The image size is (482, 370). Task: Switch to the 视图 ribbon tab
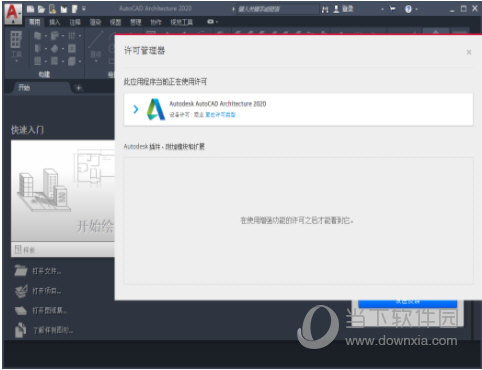115,22
